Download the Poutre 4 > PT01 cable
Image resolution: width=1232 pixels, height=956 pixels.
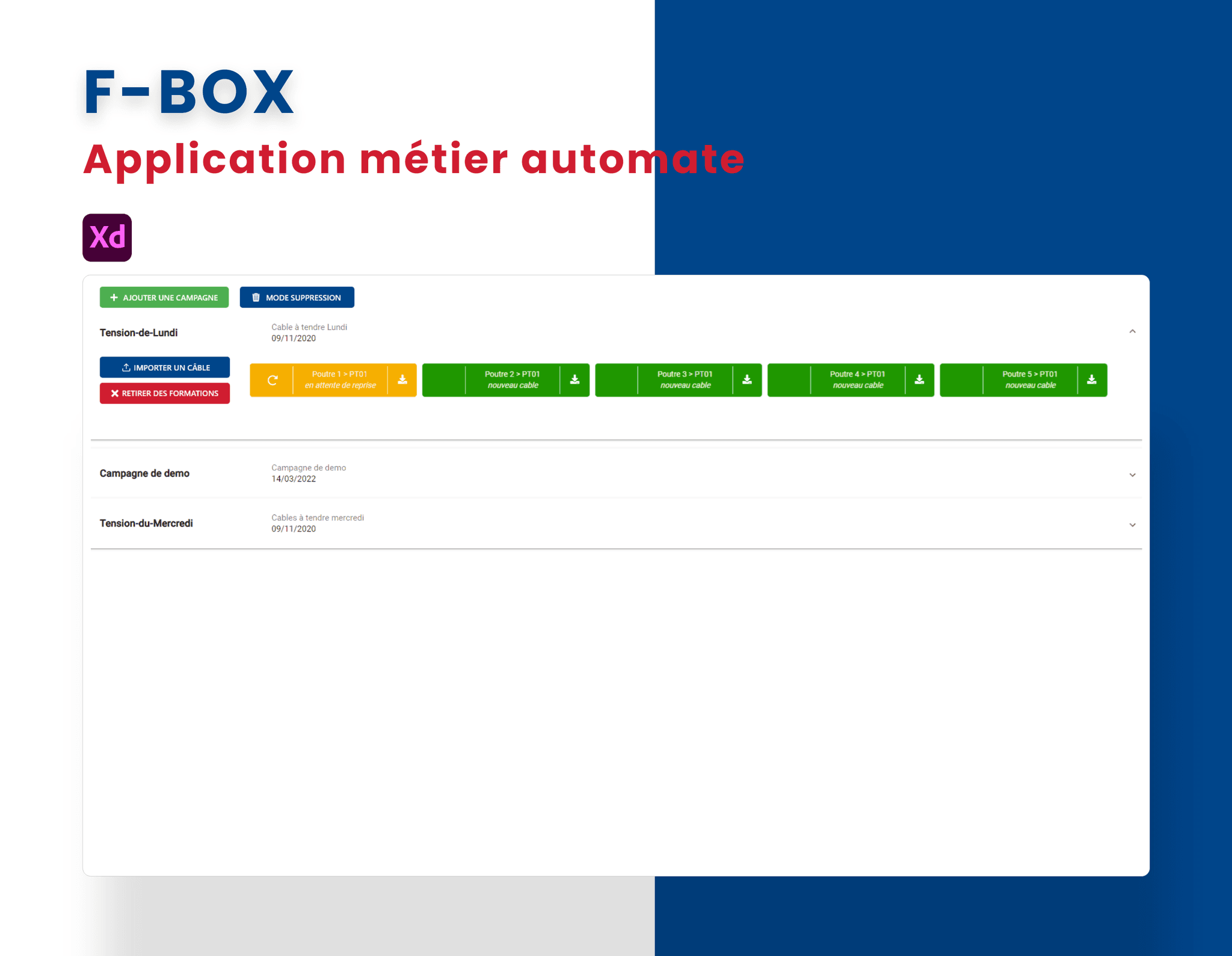pos(919,380)
